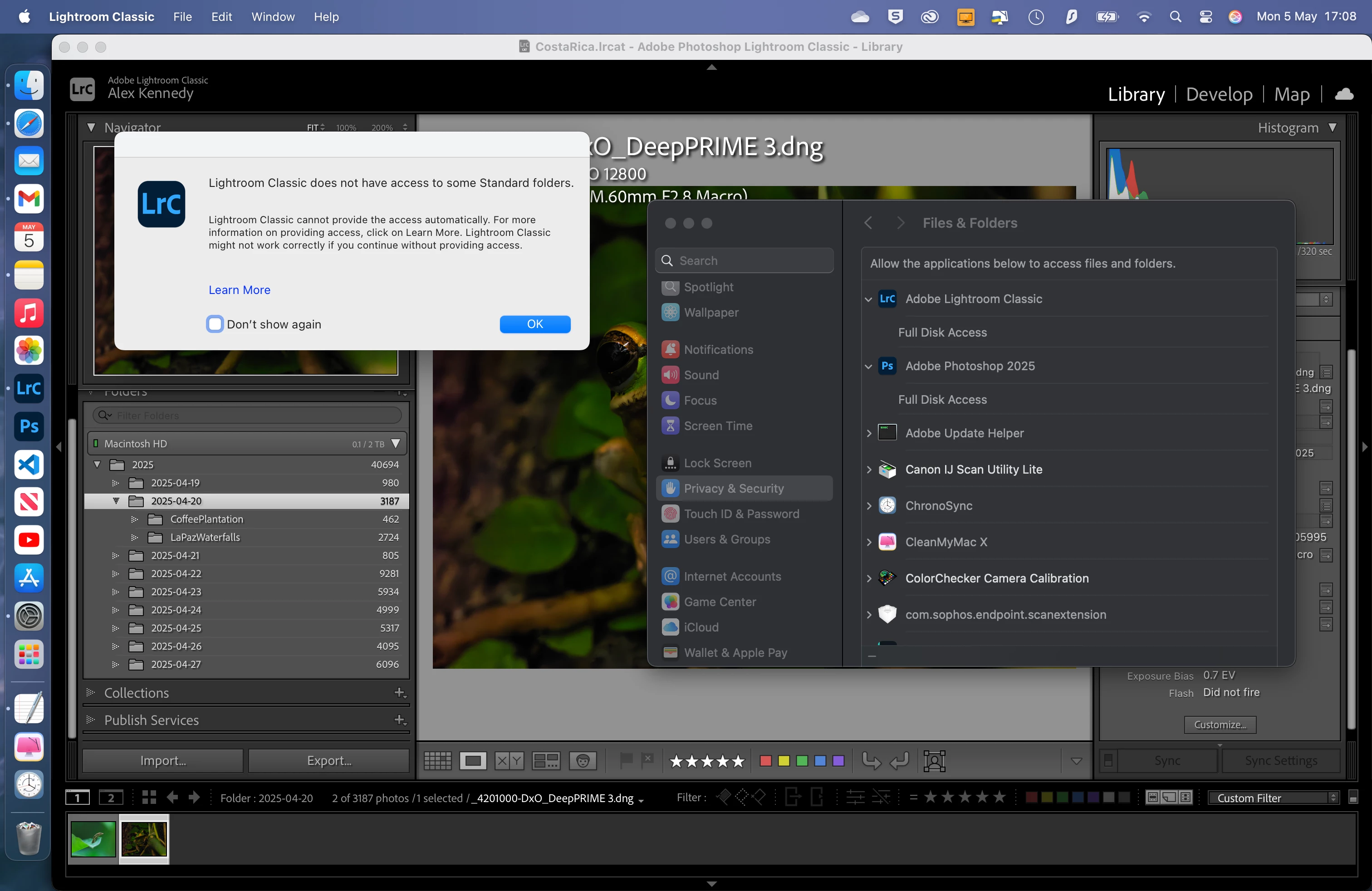Flag photo as pick in toolbar

point(626,759)
